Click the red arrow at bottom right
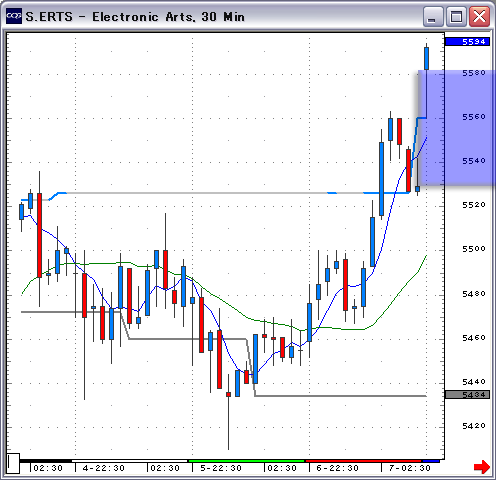This screenshot has height=480, width=496. tap(482, 467)
